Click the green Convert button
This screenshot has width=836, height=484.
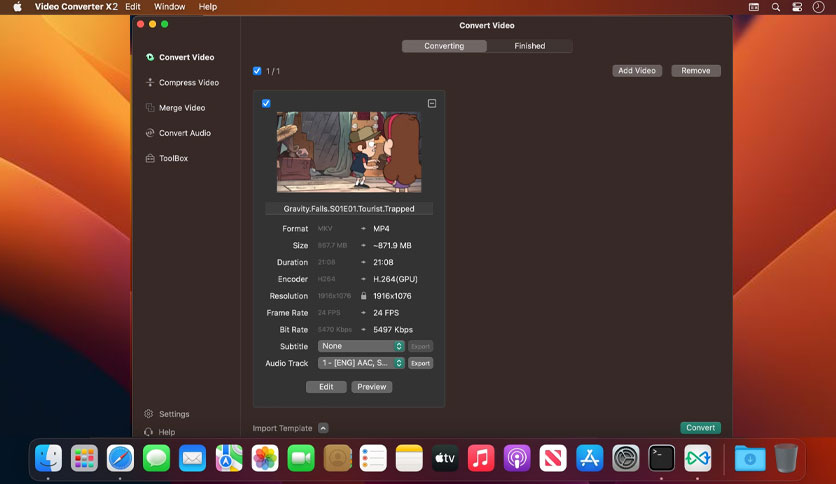pyautogui.click(x=701, y=427)
